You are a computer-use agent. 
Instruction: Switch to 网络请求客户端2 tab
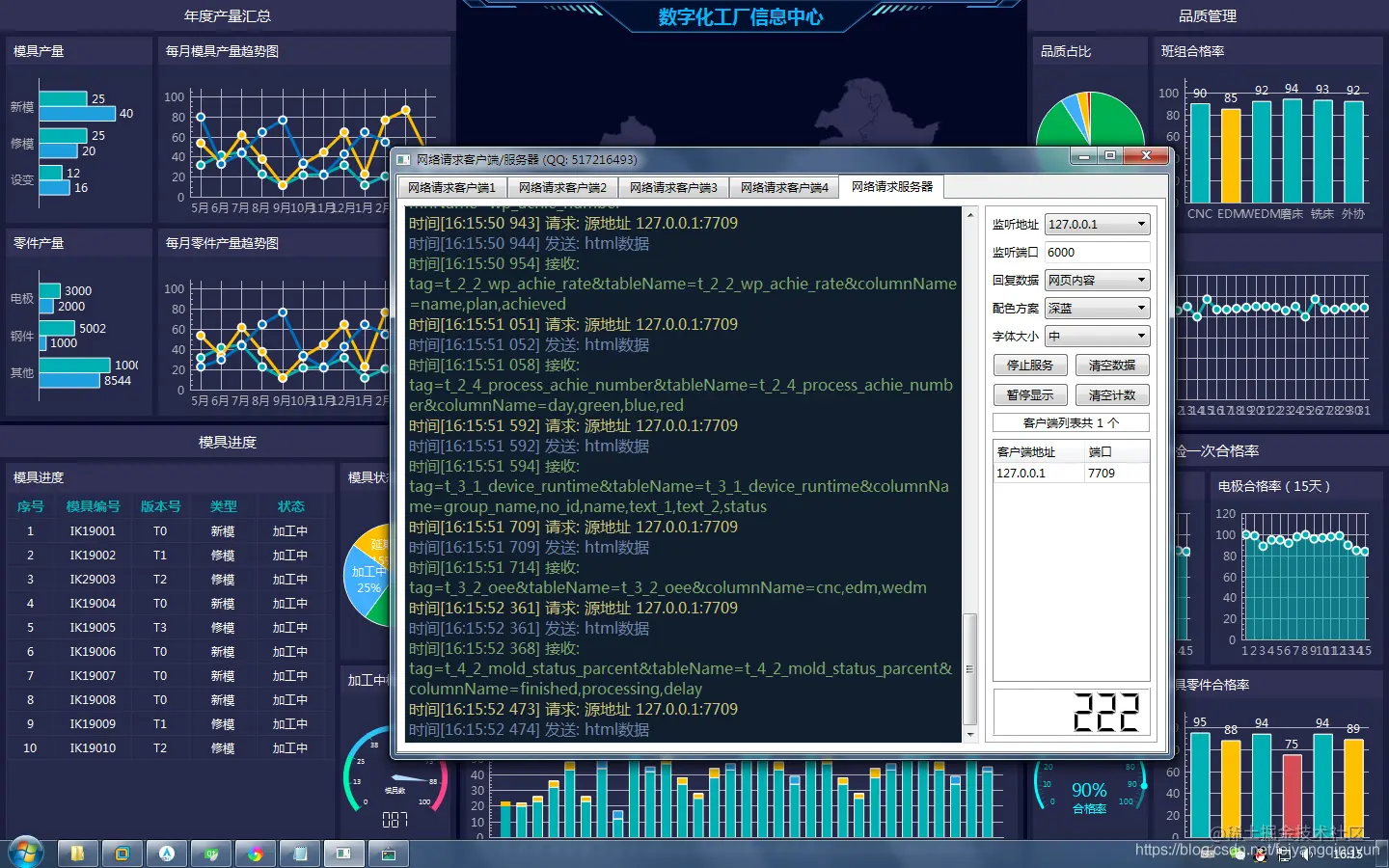562,187
